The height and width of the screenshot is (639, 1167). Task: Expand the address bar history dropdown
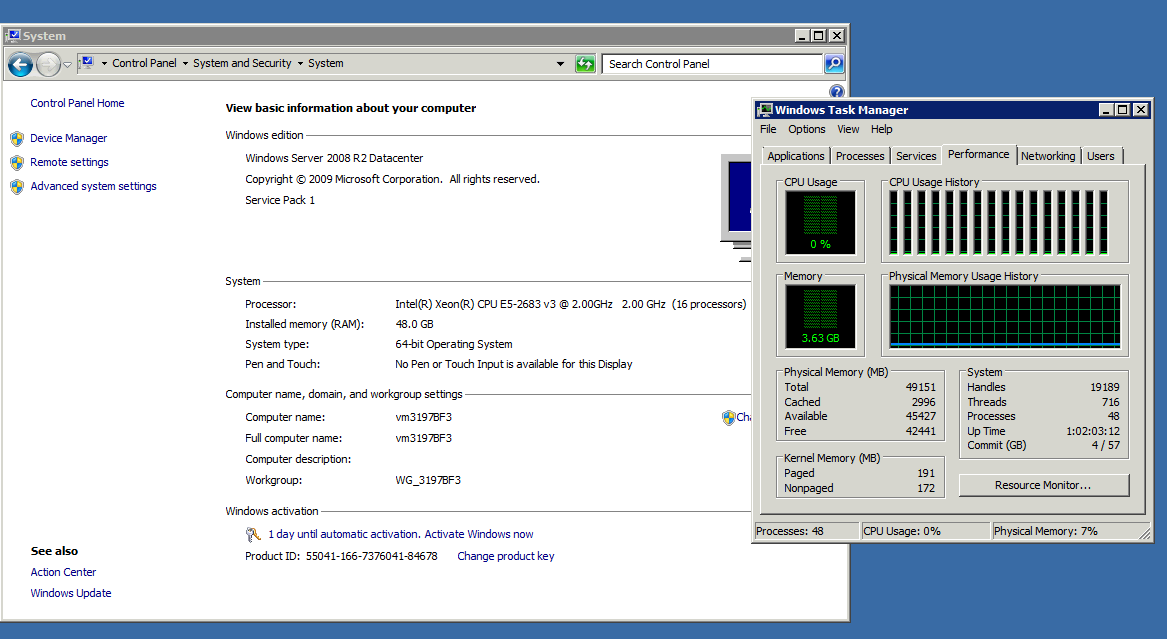coord(560,64)
